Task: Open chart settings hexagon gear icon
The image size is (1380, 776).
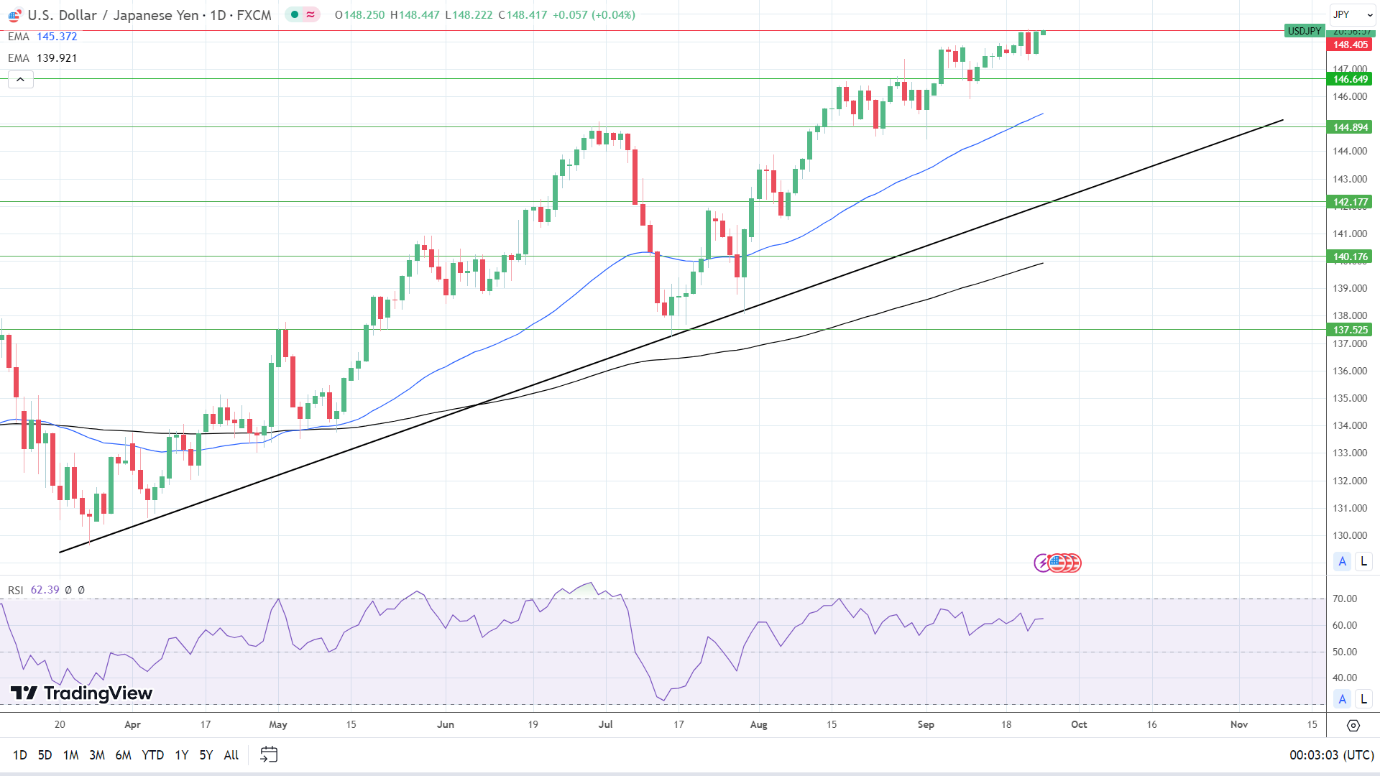Action: click(1354, 725)
